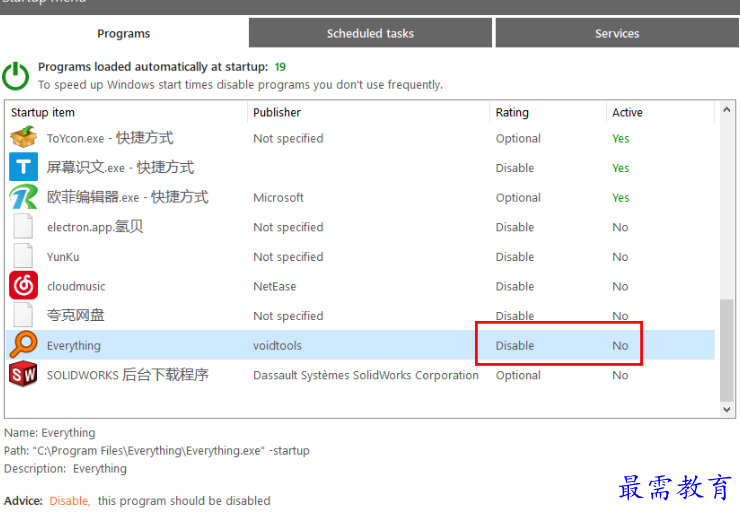Toggle the No status of electron.app.氢贝
Image resolution: width=740 pixels, height=519 pixels.
620,227
